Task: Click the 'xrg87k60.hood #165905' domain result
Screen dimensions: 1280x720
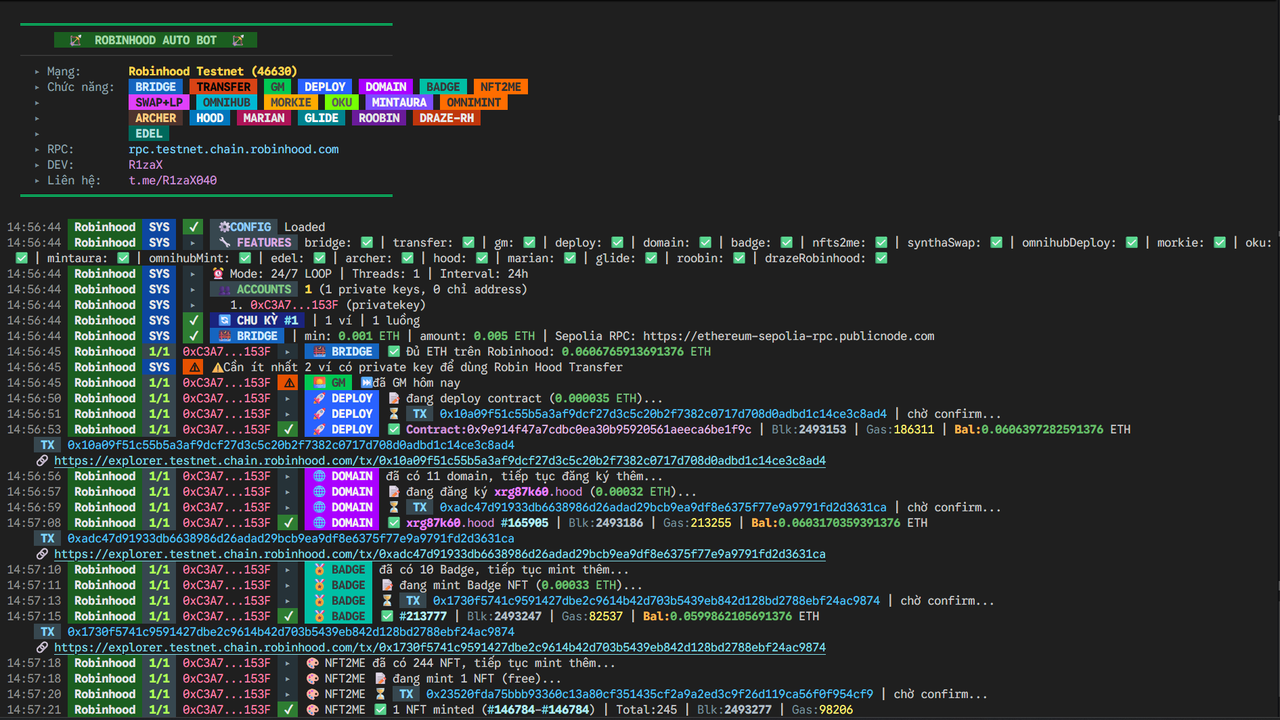Action: click(x=476, y=522)
